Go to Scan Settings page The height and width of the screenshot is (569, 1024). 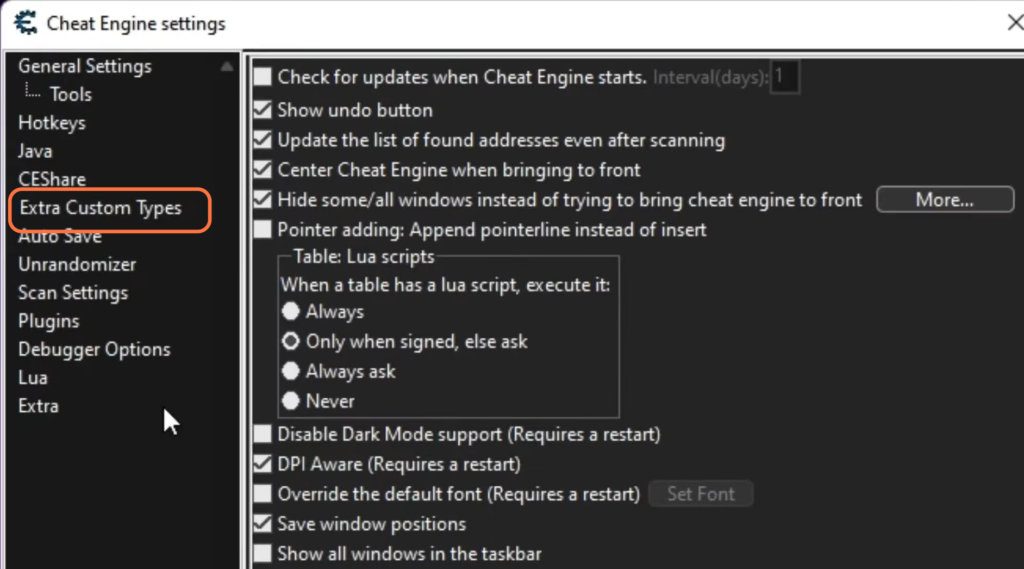click(73, 293)
